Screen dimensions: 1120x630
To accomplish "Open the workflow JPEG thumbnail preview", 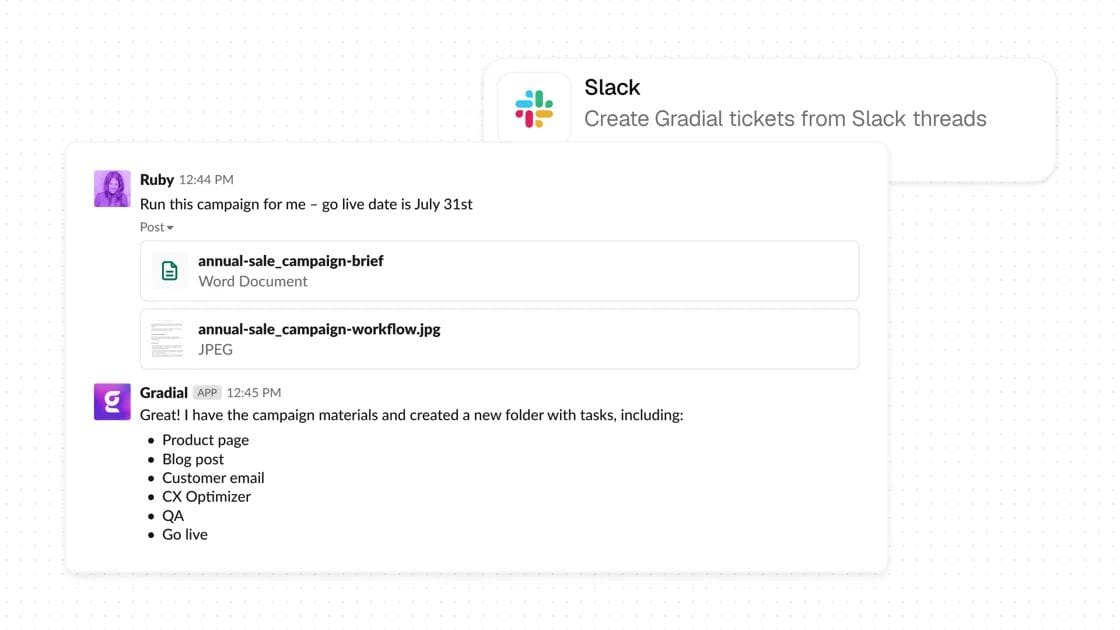I will tap(168, 339).
